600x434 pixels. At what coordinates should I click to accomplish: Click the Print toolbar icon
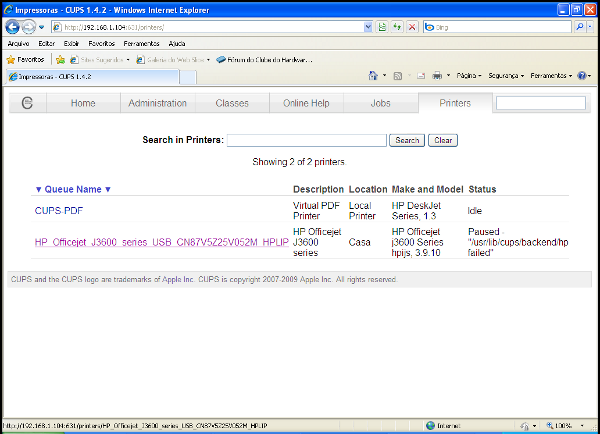pos(437,76)
